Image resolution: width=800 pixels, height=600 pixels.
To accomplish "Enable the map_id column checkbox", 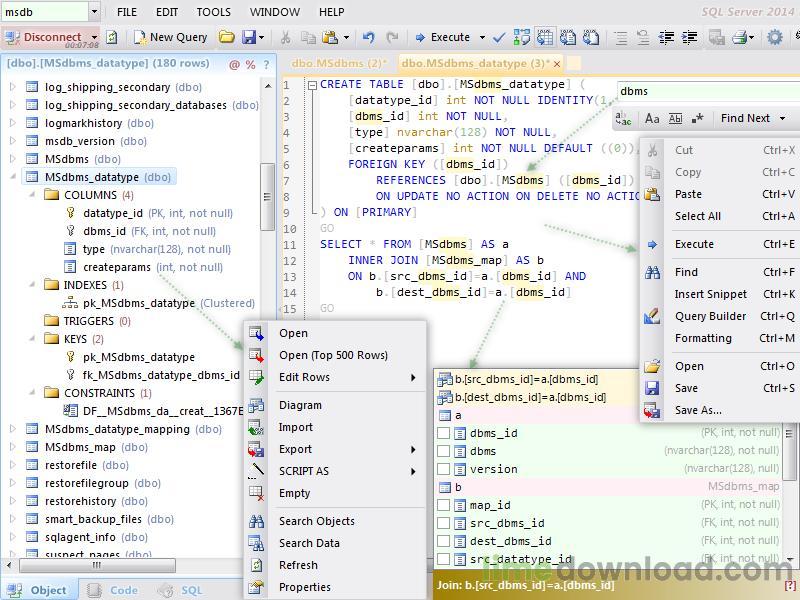I will coord(444,506).
